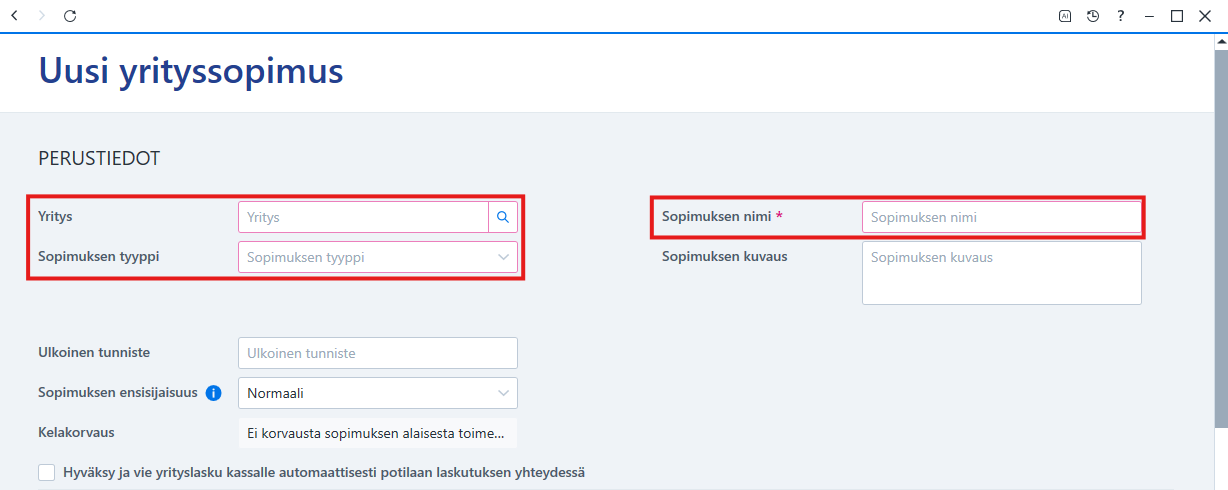
Task: Maximize the application window
Action: 1177,16
